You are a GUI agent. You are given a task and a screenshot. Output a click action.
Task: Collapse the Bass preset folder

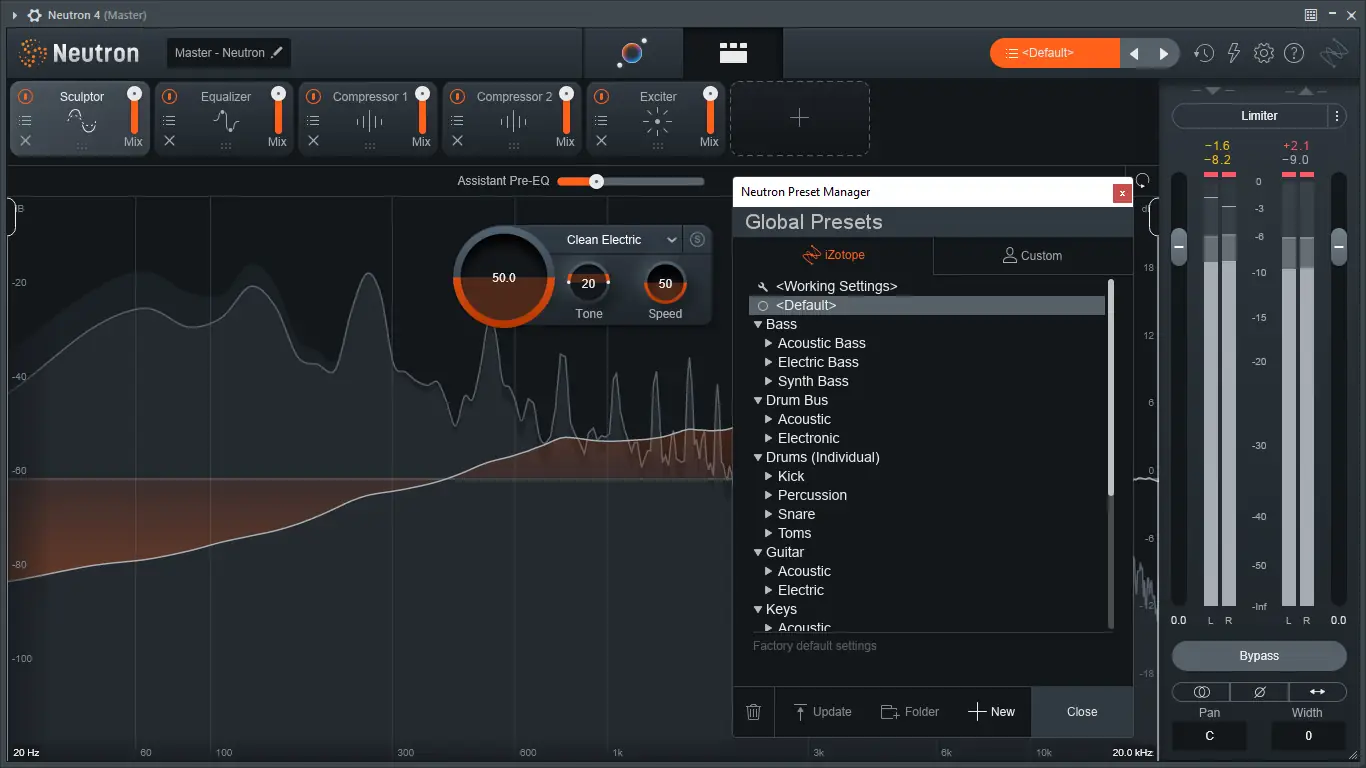[x=758, y=324]
